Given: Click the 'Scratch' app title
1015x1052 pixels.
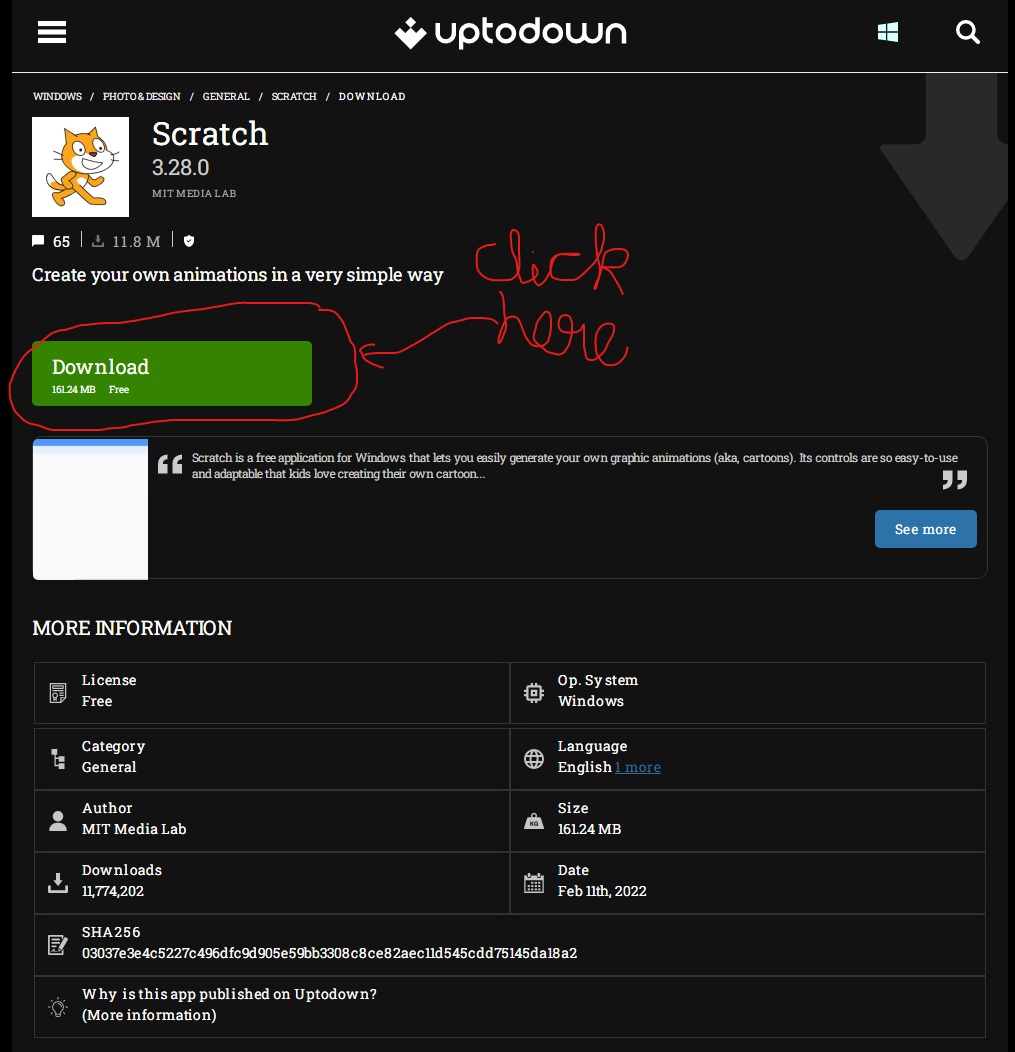Looking at the screenshot, I should tap(210, 134).
